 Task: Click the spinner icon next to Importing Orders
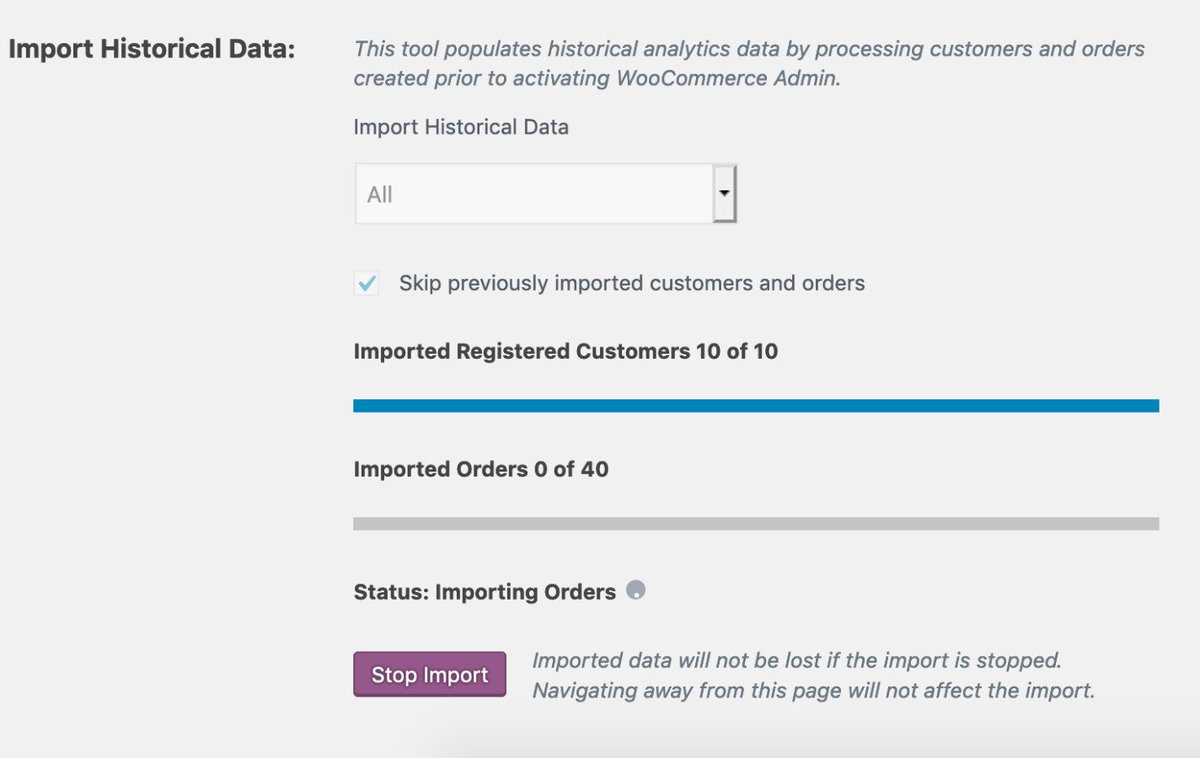click(635, 590)
